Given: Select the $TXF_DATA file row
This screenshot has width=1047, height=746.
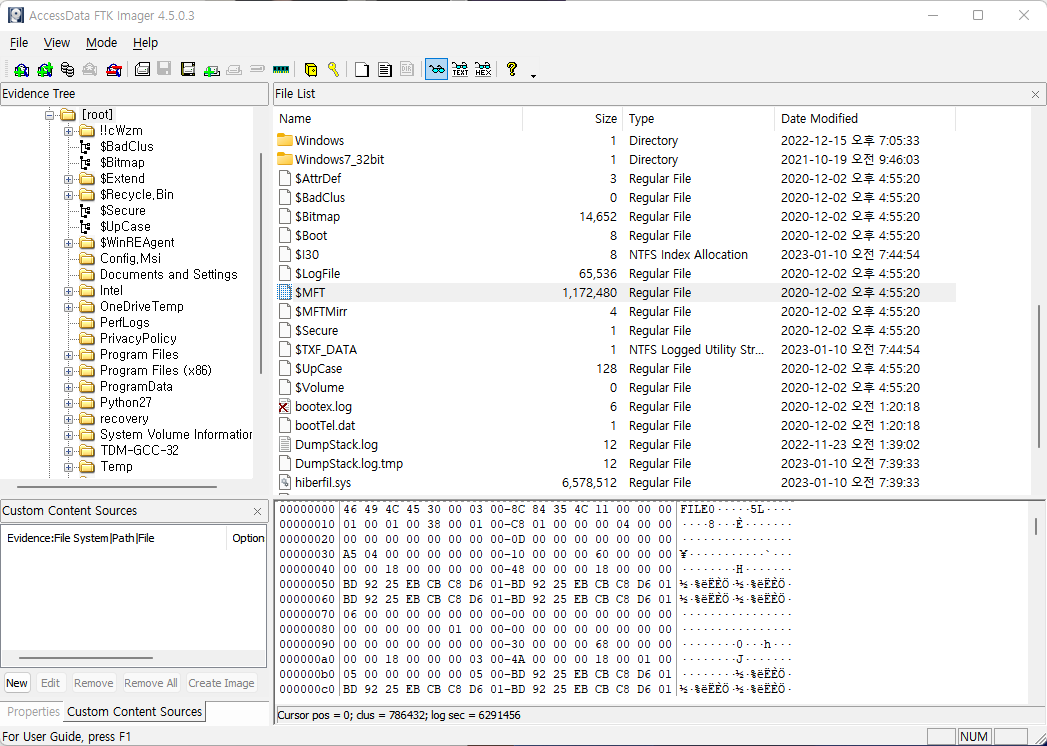Looking at the screenshot, I should click(615, 350).
